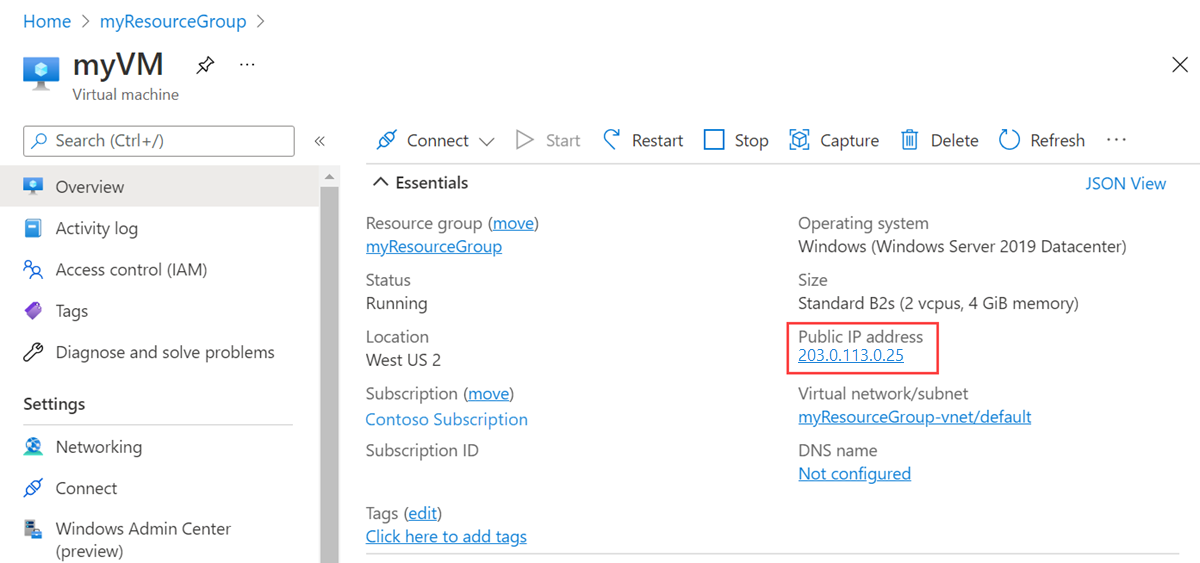Click the public IP address link

coord(851,356)
